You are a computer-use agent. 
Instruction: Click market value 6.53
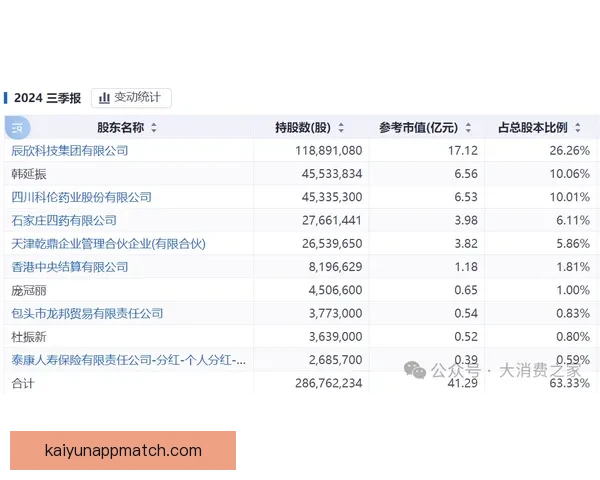pyautogui.click(x=466, y=197)
